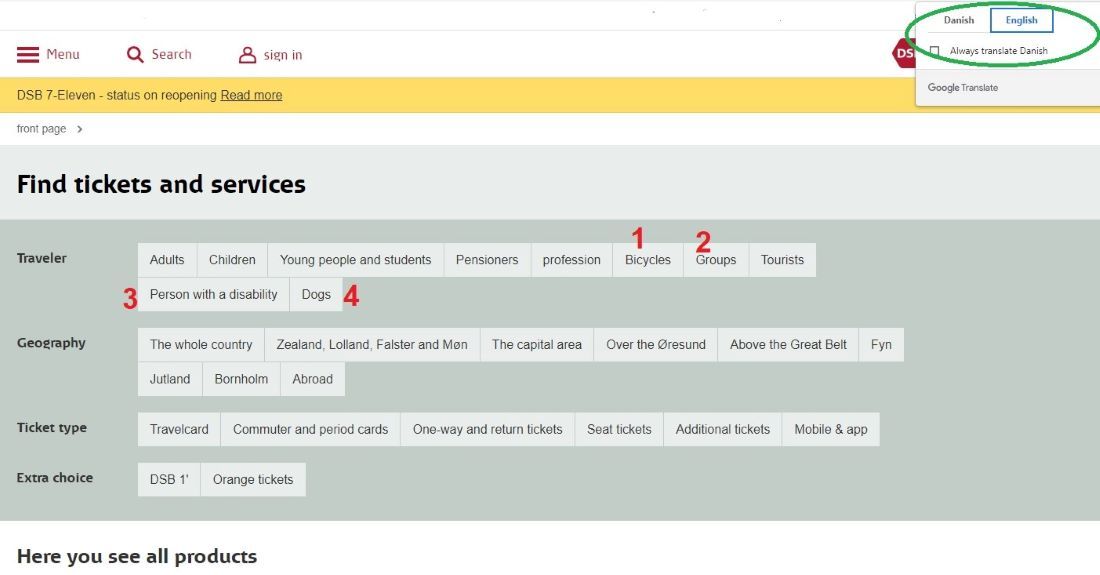Select the Travelcard ticket type
1100x575 pixels.
(179, 430)
